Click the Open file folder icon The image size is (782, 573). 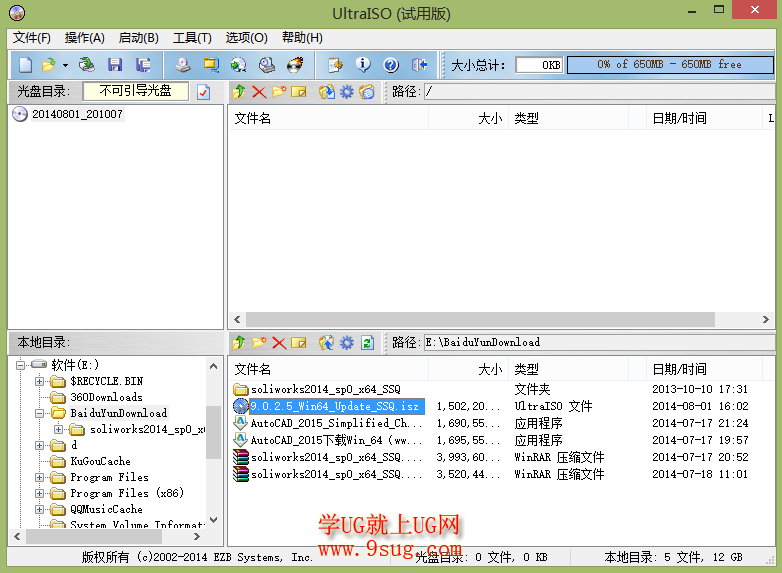click(48, 65)
